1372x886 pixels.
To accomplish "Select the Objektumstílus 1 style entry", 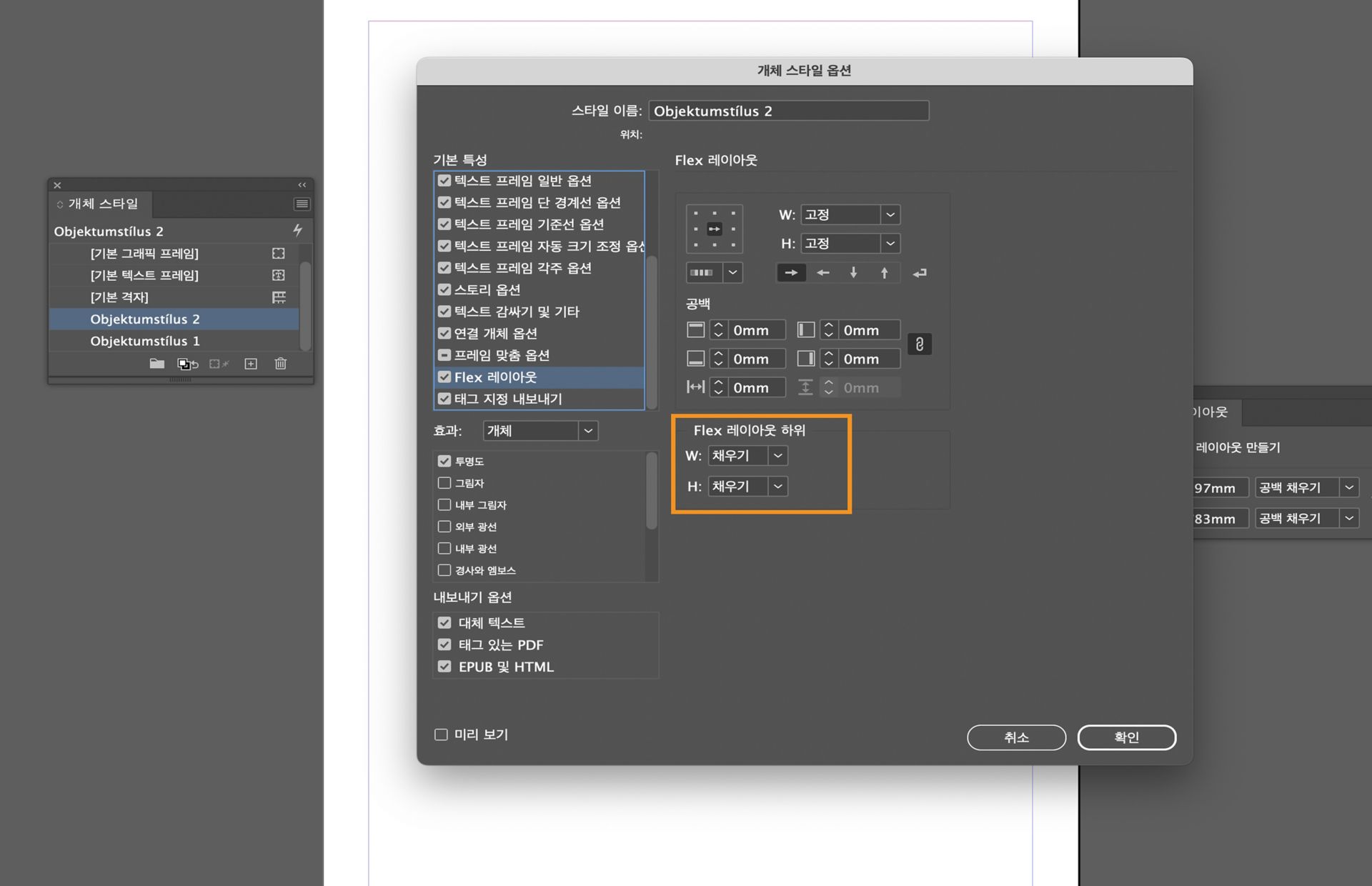I will (x=145, y=341).
